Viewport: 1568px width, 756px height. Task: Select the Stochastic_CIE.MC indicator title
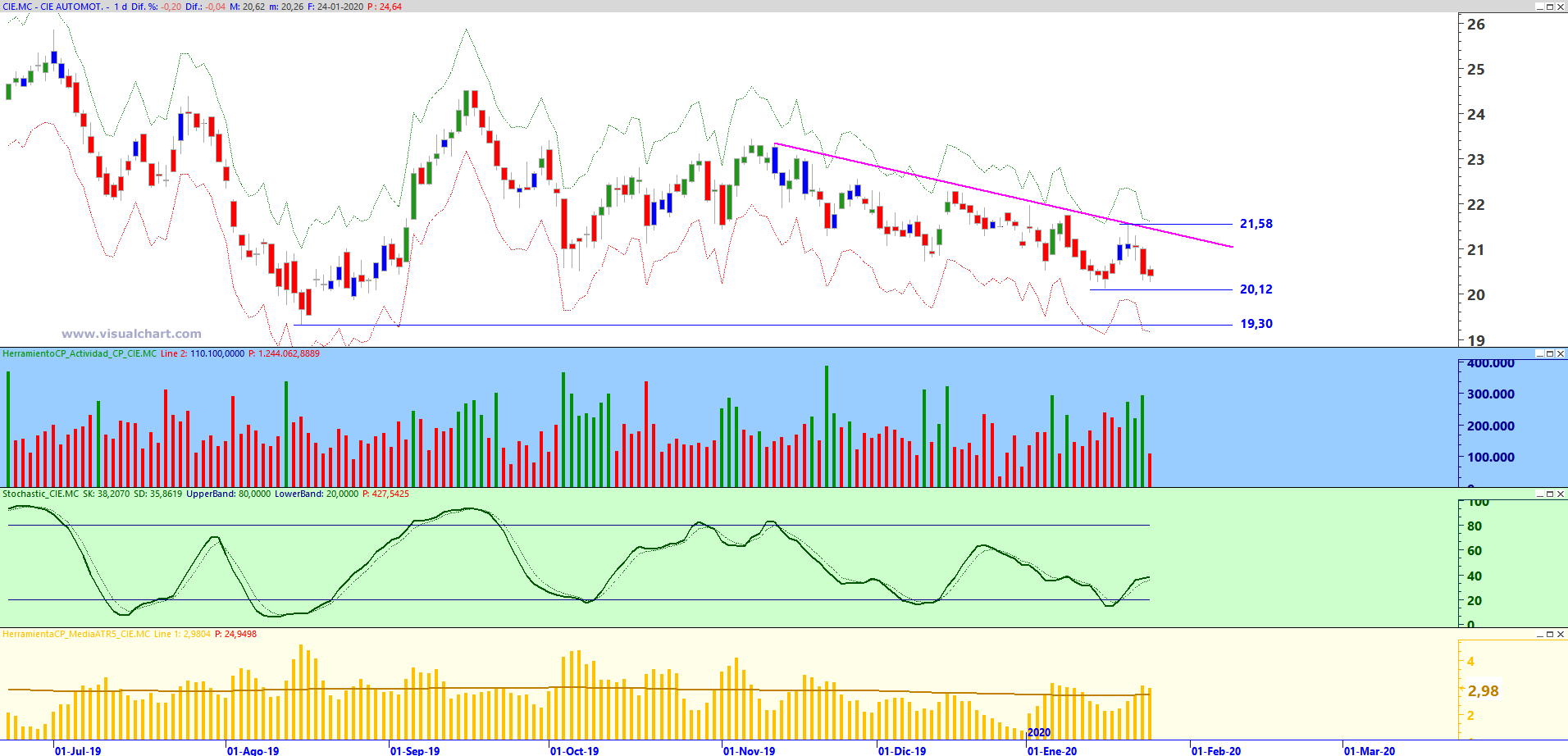click(41, 494)
